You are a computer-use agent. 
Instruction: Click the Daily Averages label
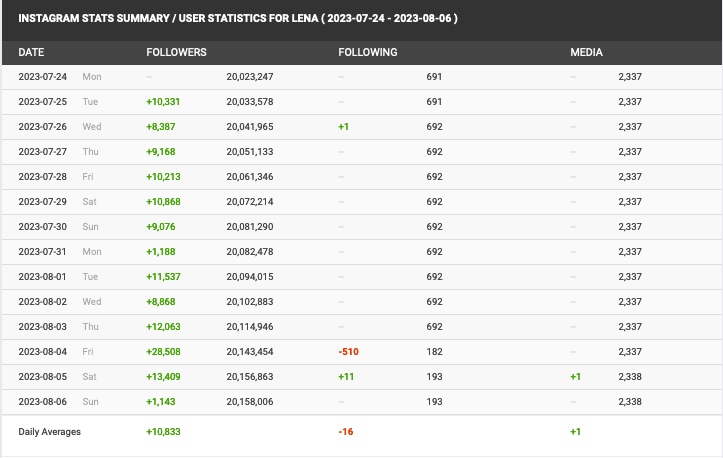point(49,432)
